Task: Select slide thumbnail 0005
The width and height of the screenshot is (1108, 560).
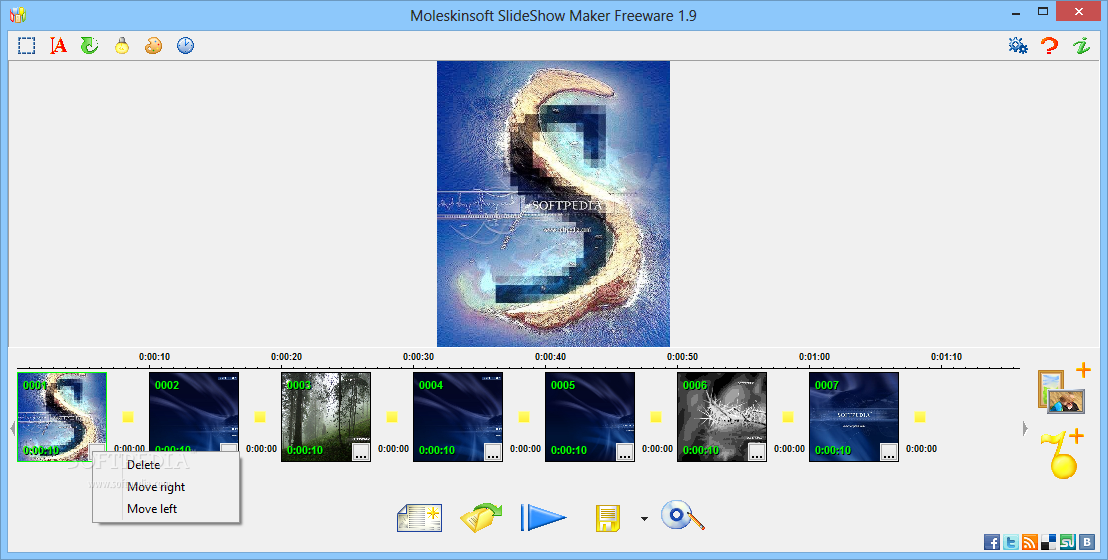Action: (x=590, y=417)
